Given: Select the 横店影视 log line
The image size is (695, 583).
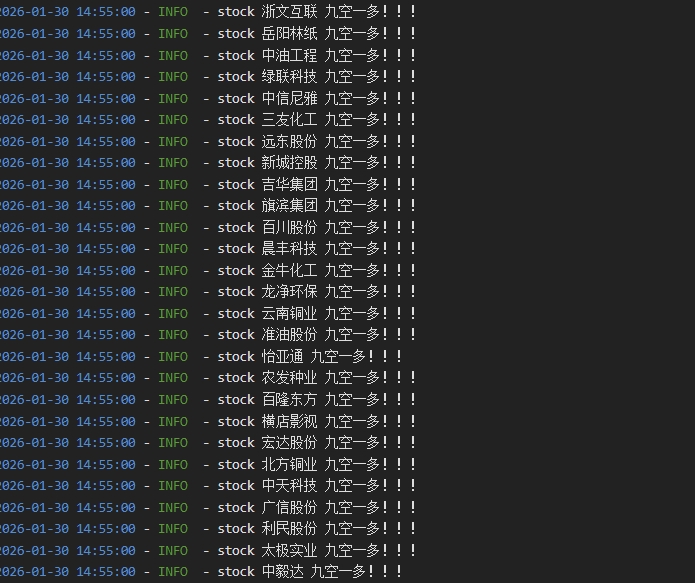Looking at the screenshot, I should coord(207,421).
